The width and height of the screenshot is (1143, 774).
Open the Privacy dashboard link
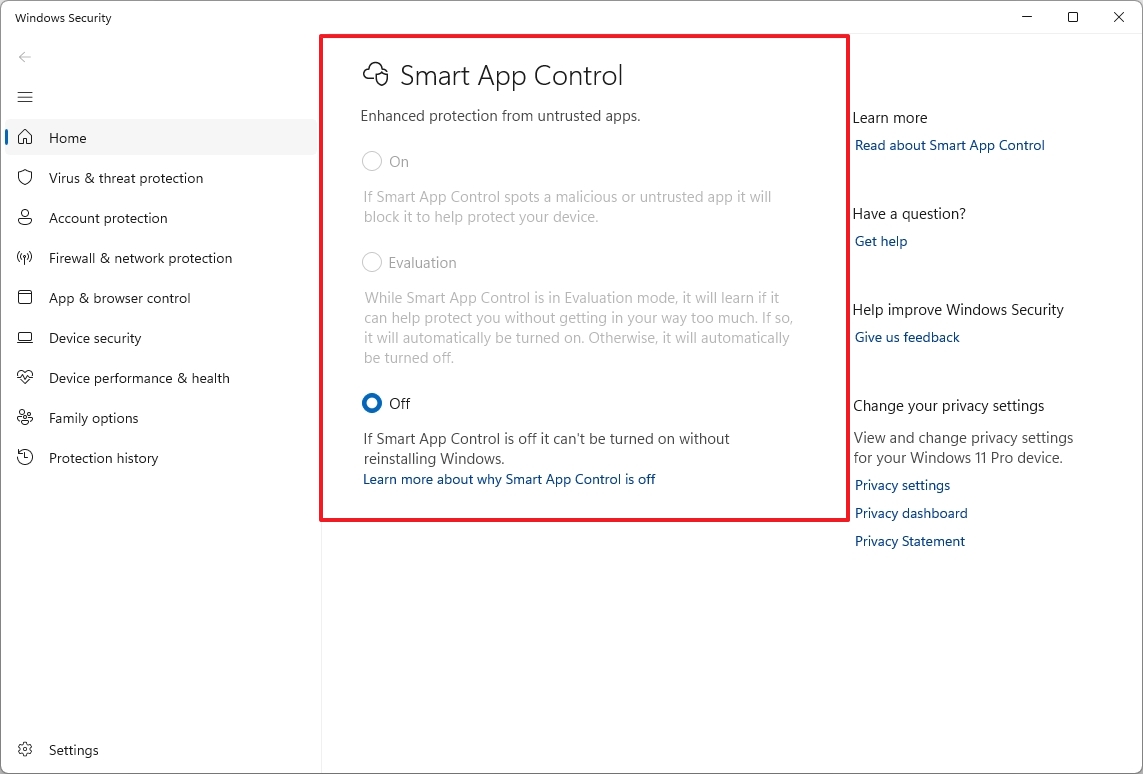coord(911,513)
